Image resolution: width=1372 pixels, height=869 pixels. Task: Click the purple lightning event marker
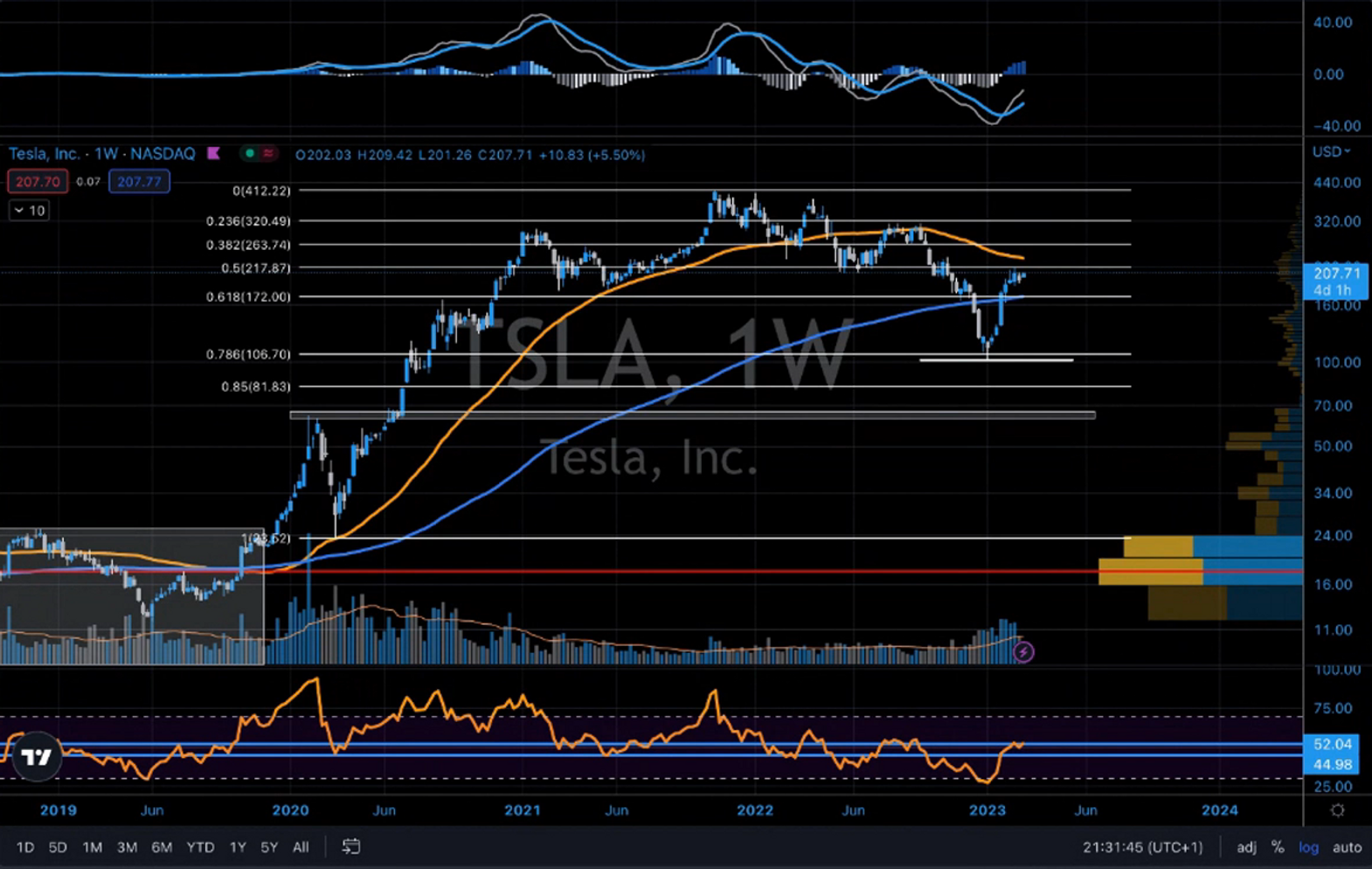[x=1023, y=652]
